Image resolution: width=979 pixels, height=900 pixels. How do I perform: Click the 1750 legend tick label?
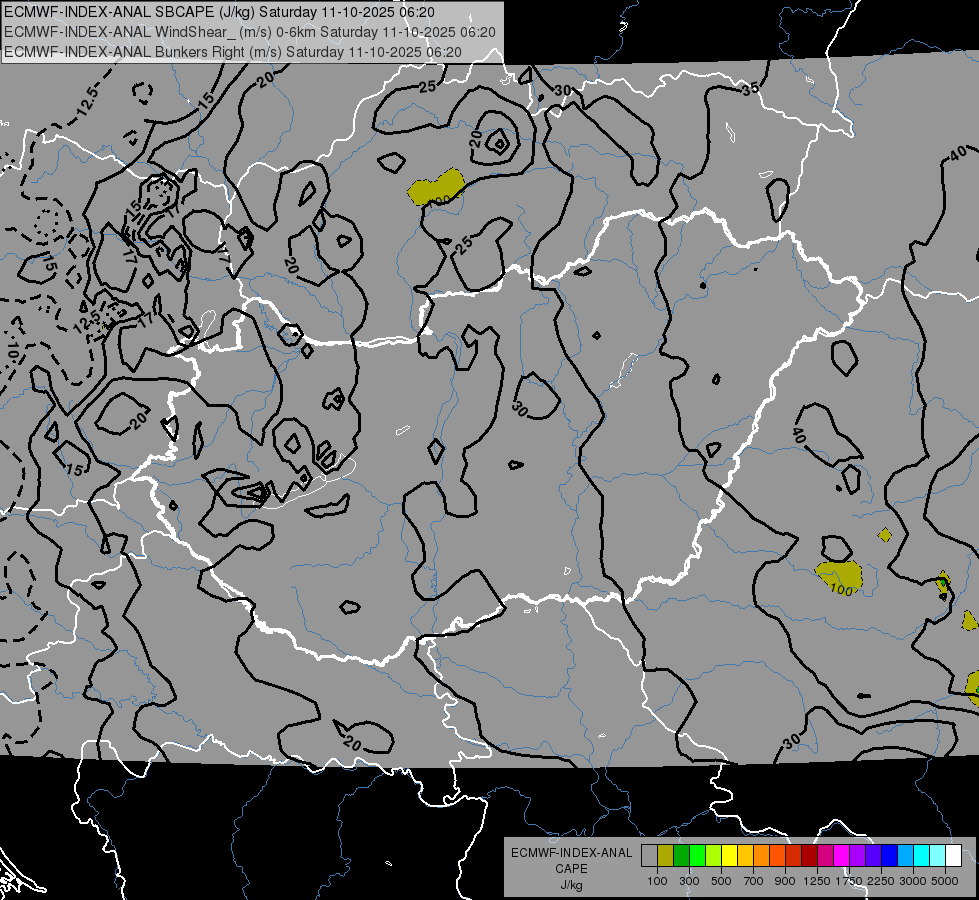[850, 881]
